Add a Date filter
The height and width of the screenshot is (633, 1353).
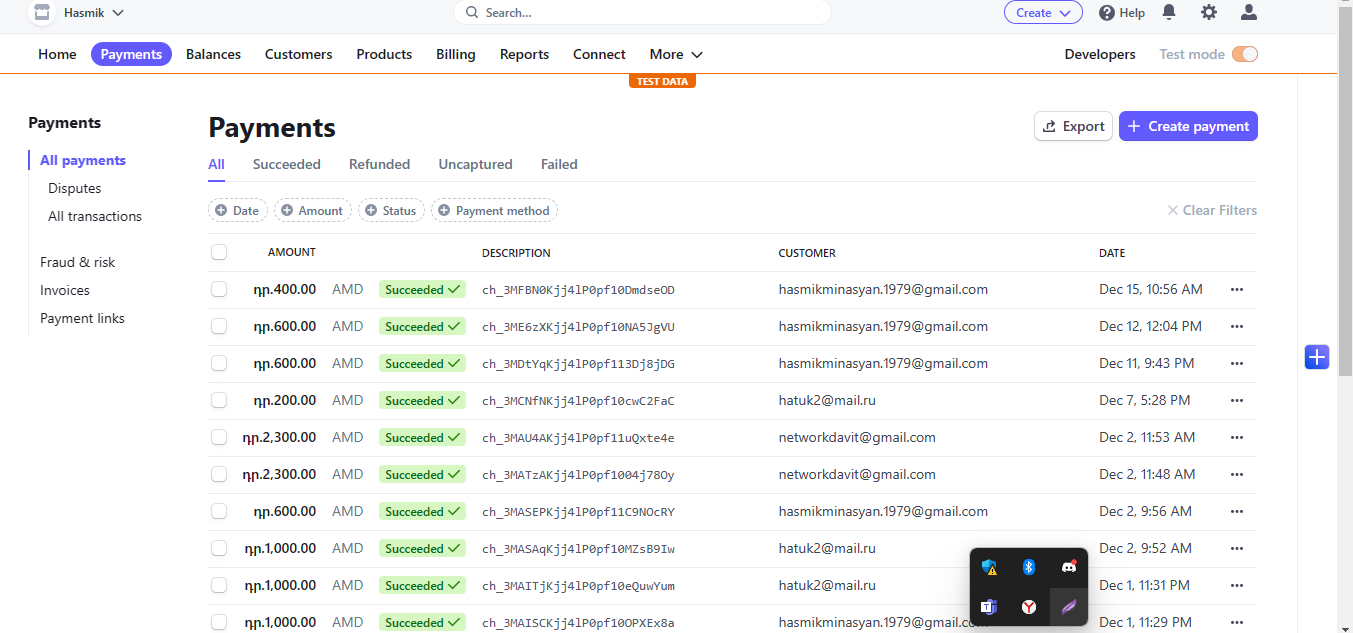tap(237, 210)
